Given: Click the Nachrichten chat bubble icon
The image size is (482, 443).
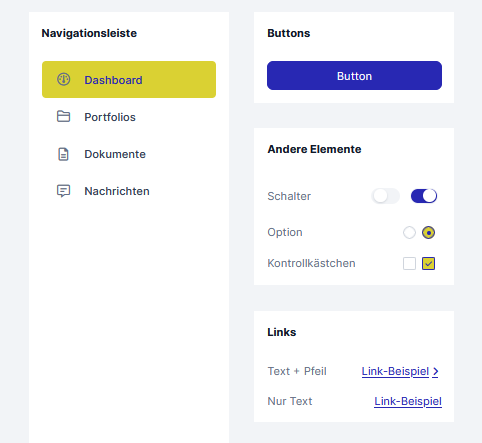Looking at the screenshot, I should tap(63, 191).
